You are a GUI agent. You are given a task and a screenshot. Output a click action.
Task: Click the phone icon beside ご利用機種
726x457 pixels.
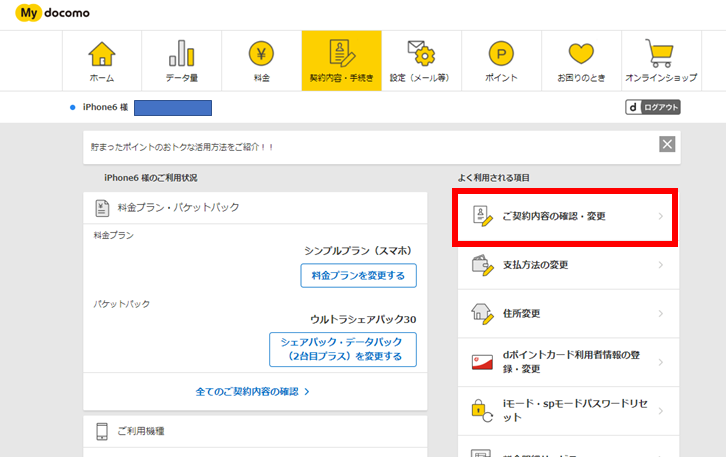(102, 431)
